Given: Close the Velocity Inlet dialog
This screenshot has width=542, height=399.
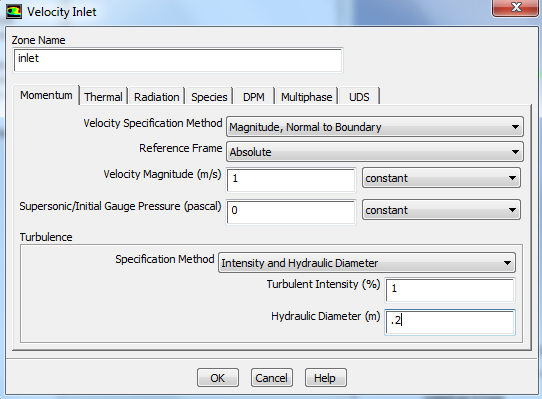Looking at the screenshot, I should pyautogui.click(x=516, y=7).
